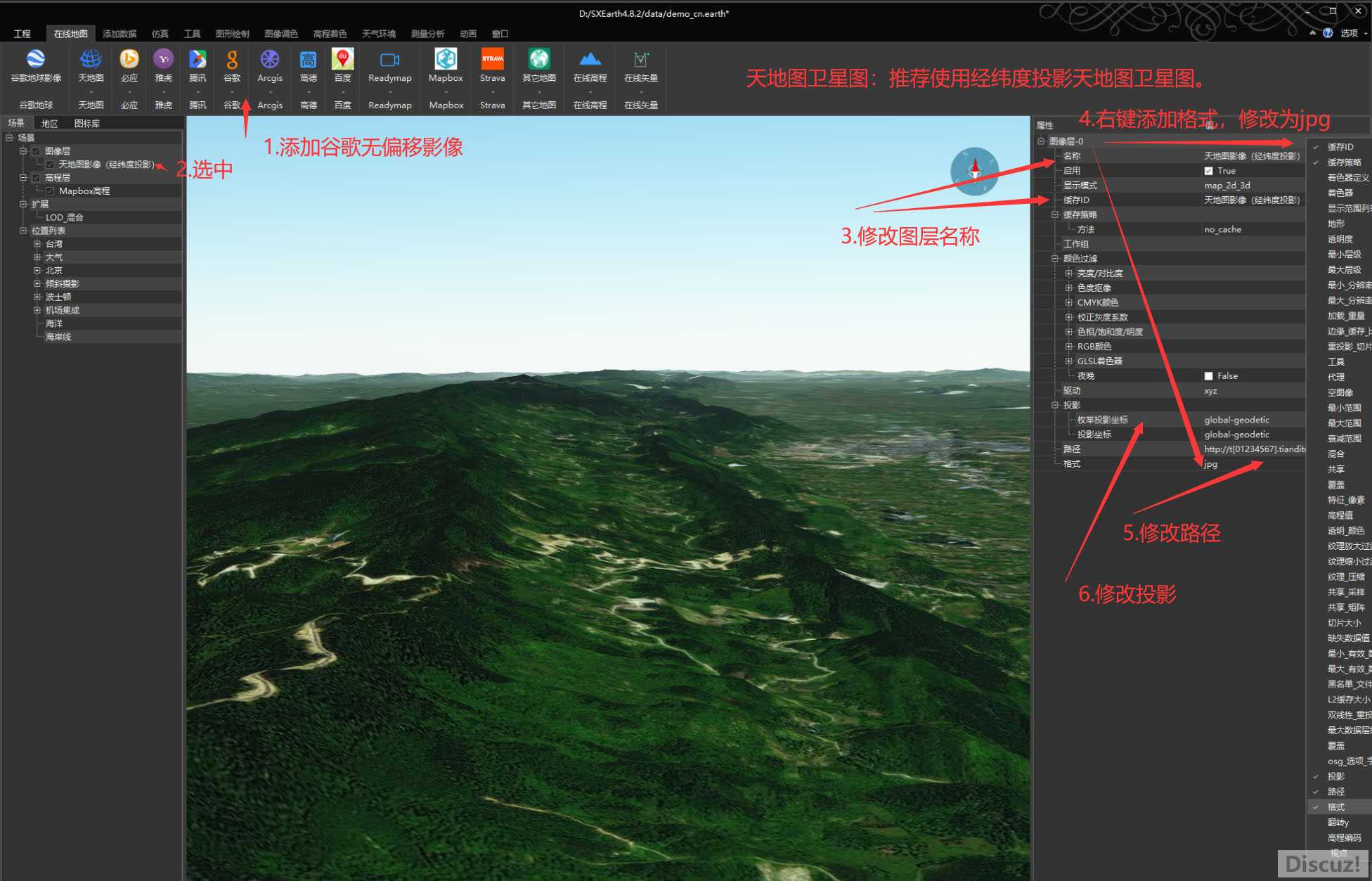
Task: Open the 图形绘制 ribbon tab
Action: click(233, 34)
